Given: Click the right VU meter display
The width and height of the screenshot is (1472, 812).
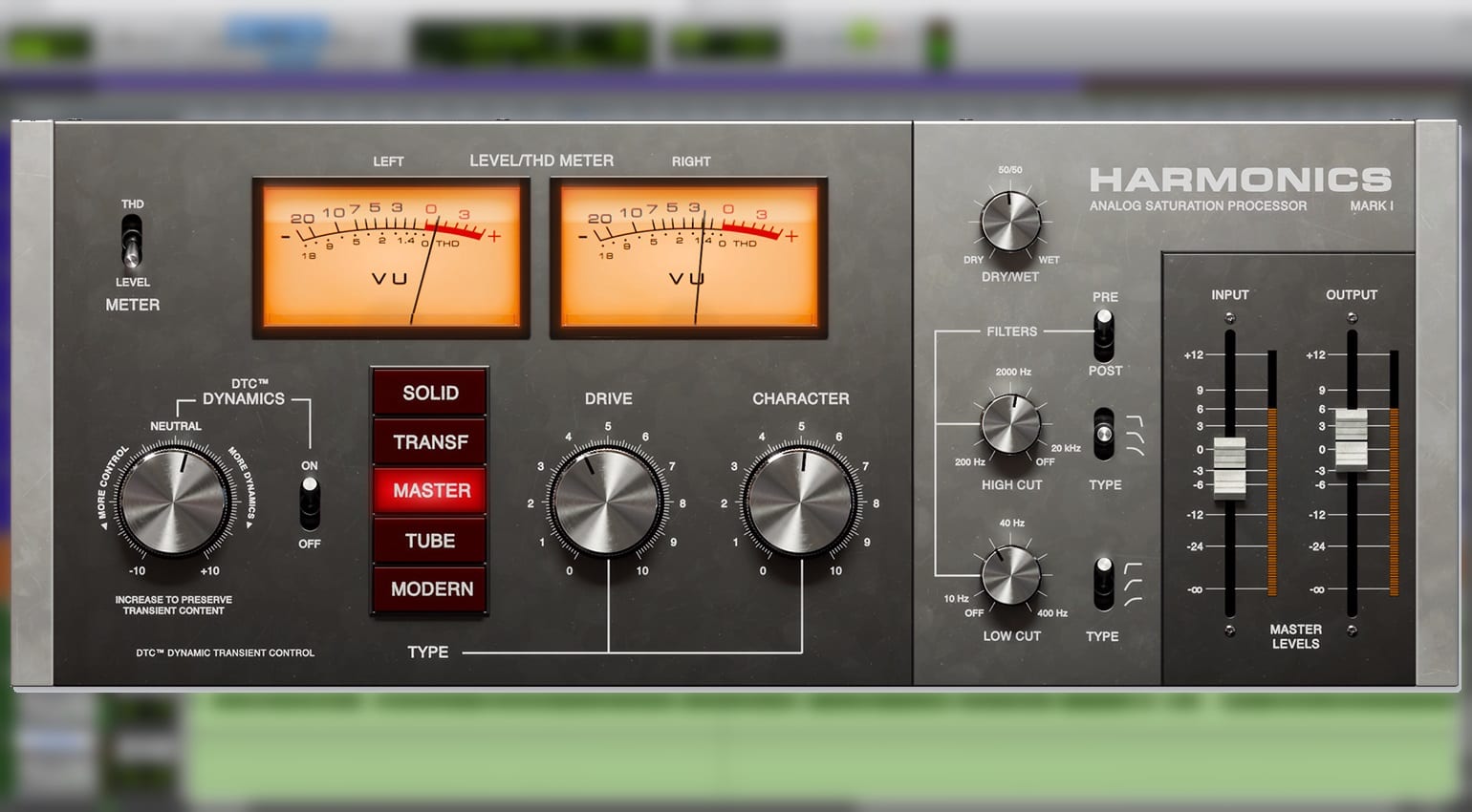Looking at the screenshot, I should [x=688, y=257].
